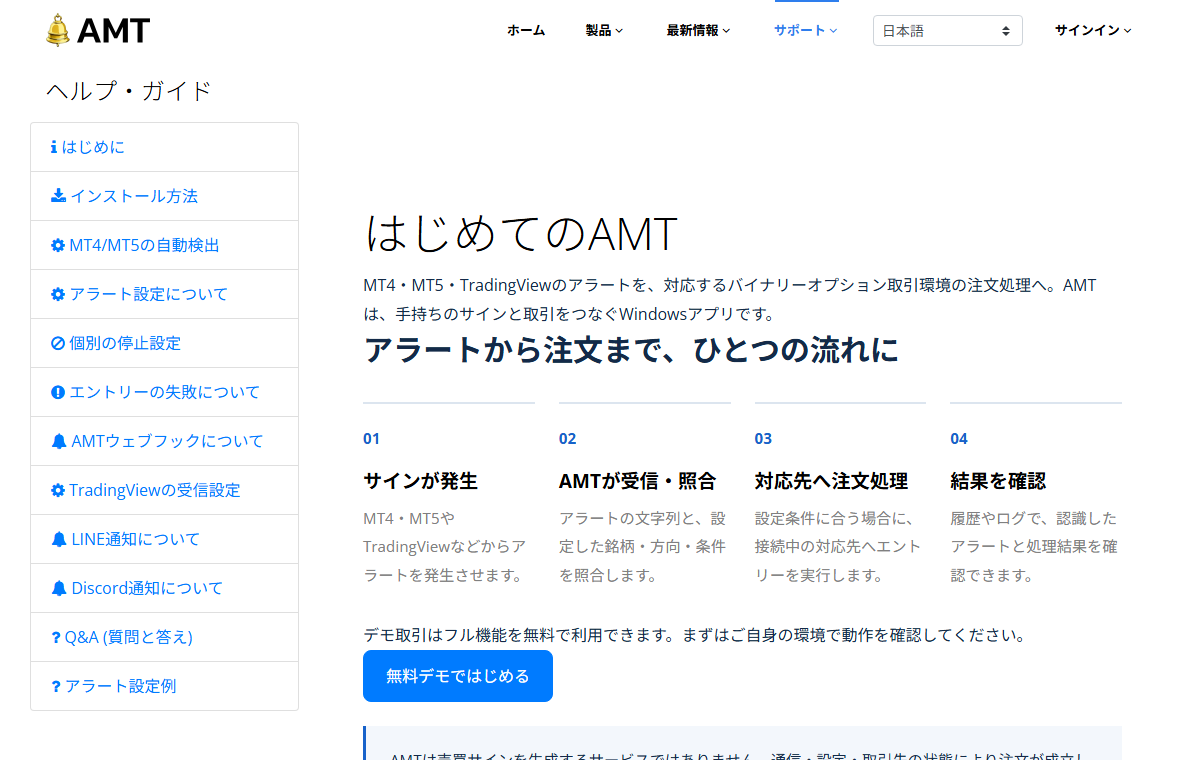The width and height of the screenshot is (1200, 760).
Task: Click the はじめてのAMT page heading
Action: (x=521, y=234)
